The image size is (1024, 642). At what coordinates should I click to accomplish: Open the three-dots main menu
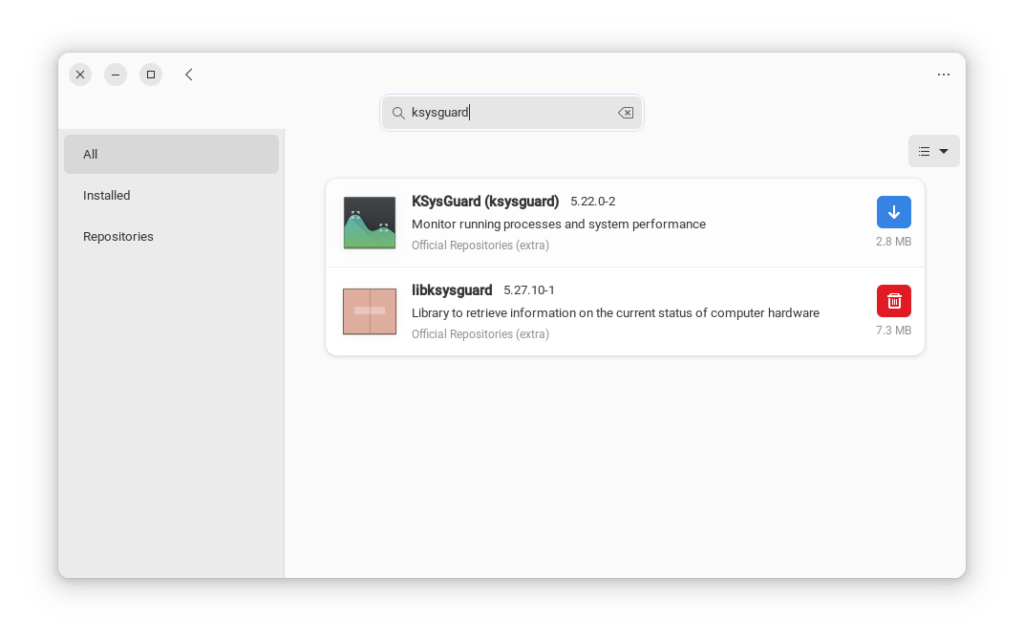coord(943,74)
